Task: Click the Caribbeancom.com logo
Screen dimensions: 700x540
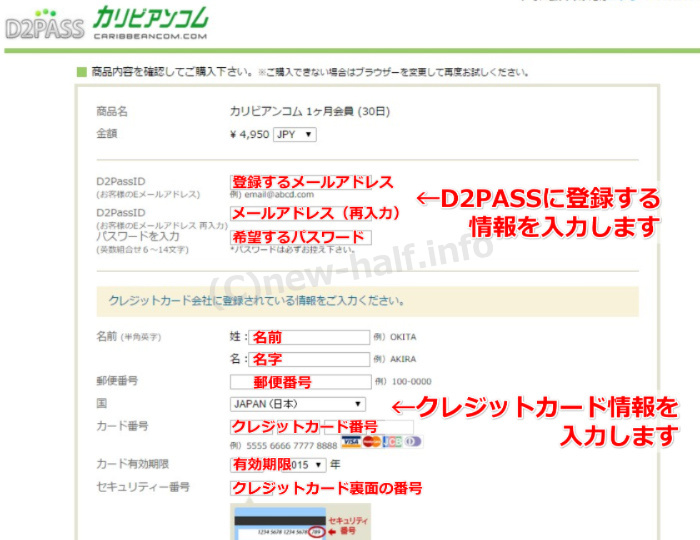Action: click(150, 23)
